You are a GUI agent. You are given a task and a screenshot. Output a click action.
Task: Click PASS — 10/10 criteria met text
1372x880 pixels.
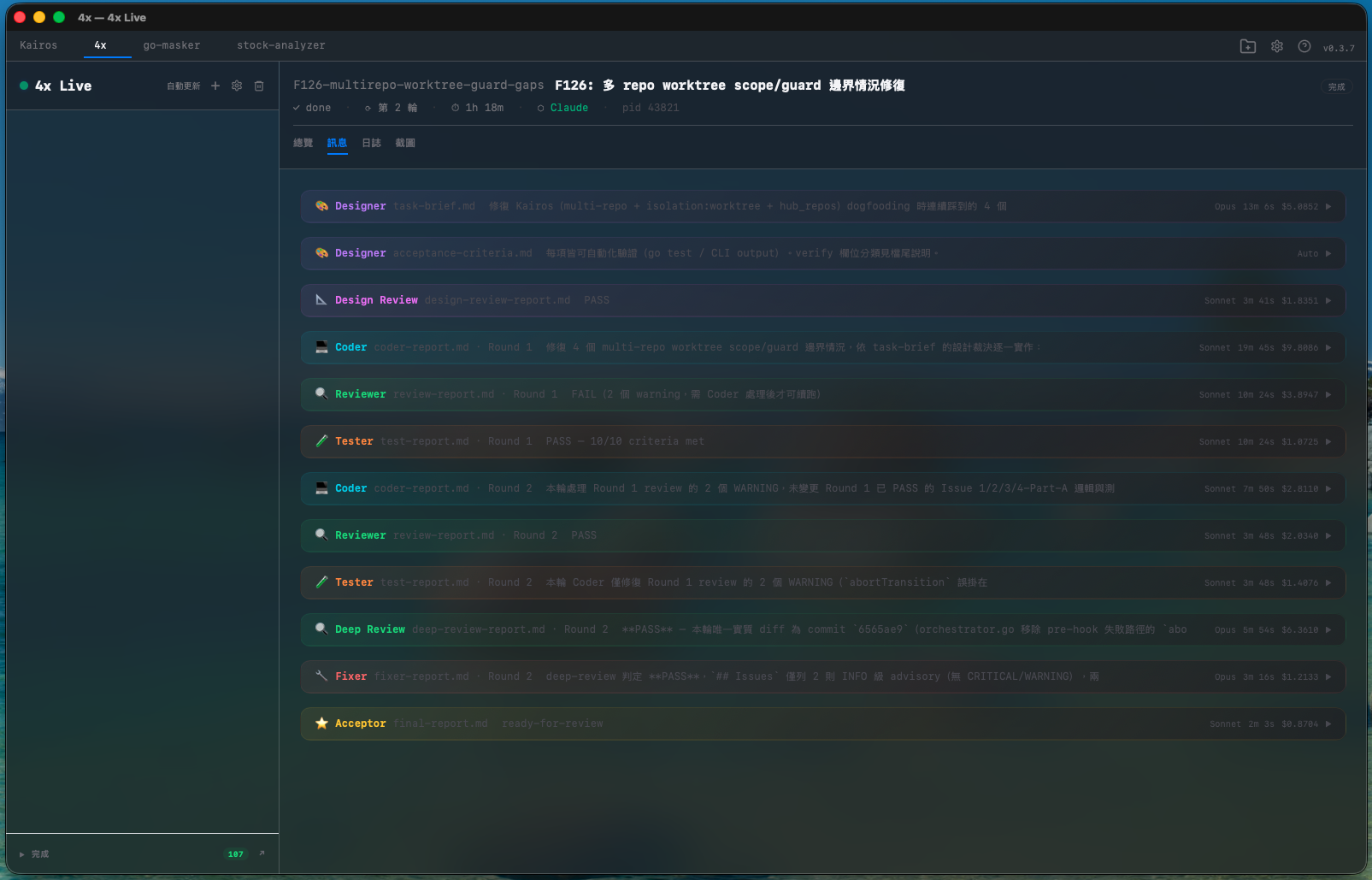click(625, 441)
